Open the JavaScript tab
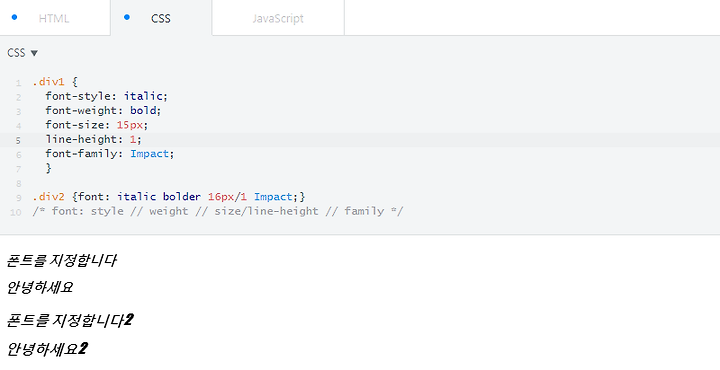 click(278, 18)
